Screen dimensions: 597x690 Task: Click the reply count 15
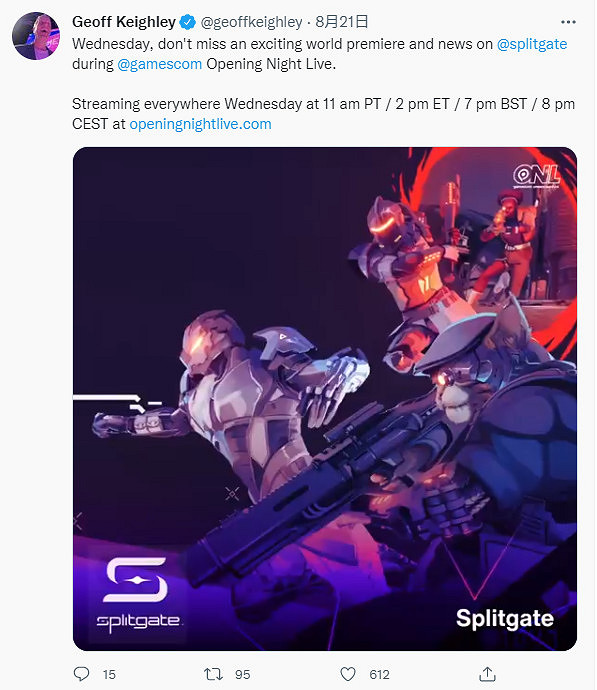(109, 674)
